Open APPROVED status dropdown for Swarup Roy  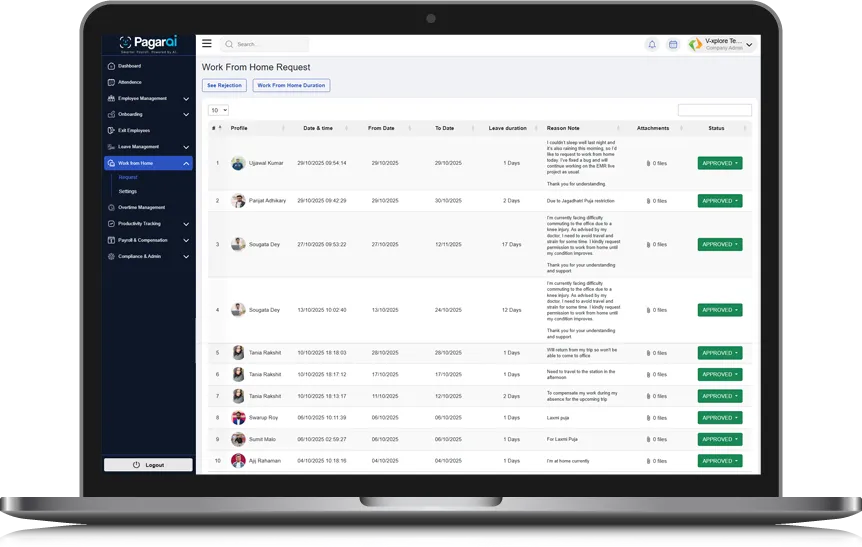pyautogui.click(x=720, y=418)
